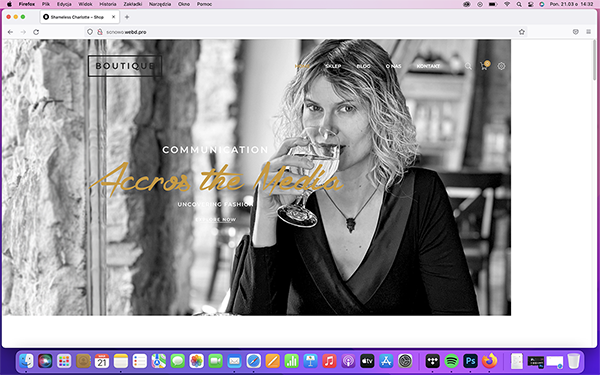Bookmark this page with the star icon

click(x=522, y=32)
